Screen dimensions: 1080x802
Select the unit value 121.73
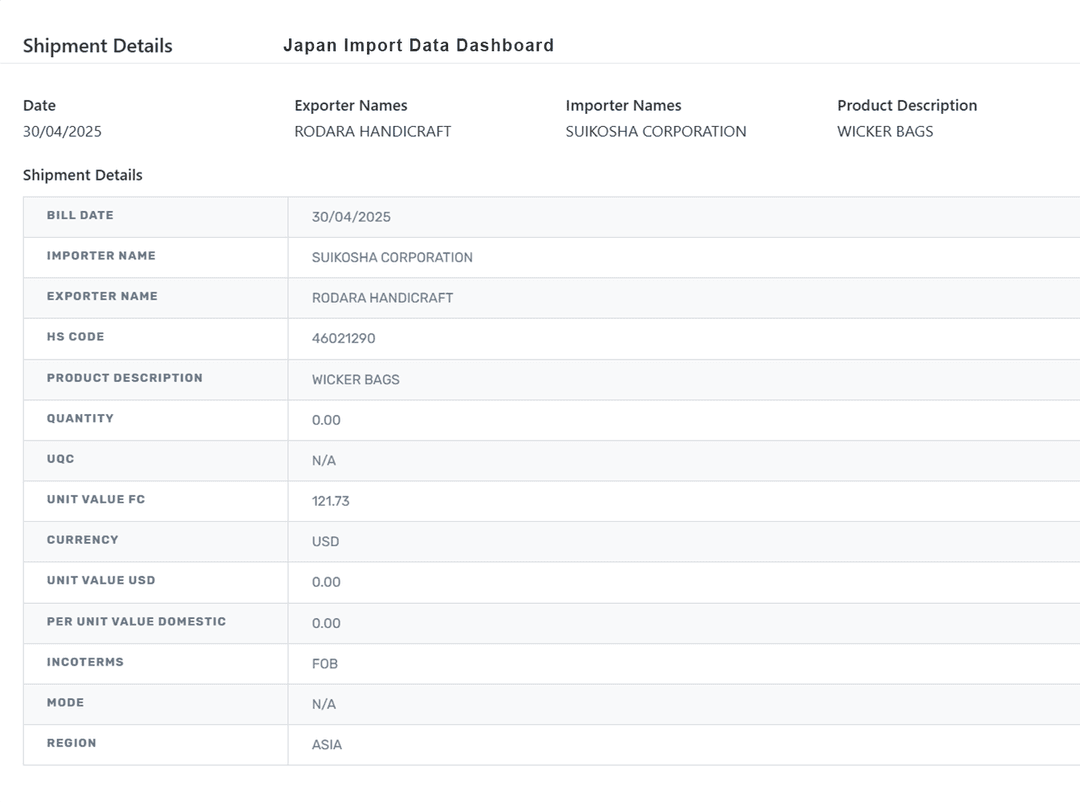coord(330,501)
